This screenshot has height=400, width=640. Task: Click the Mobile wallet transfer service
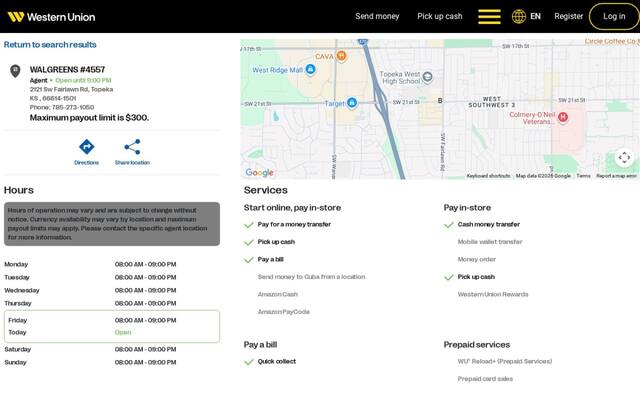pyautogui.click(x=490, y=242)
